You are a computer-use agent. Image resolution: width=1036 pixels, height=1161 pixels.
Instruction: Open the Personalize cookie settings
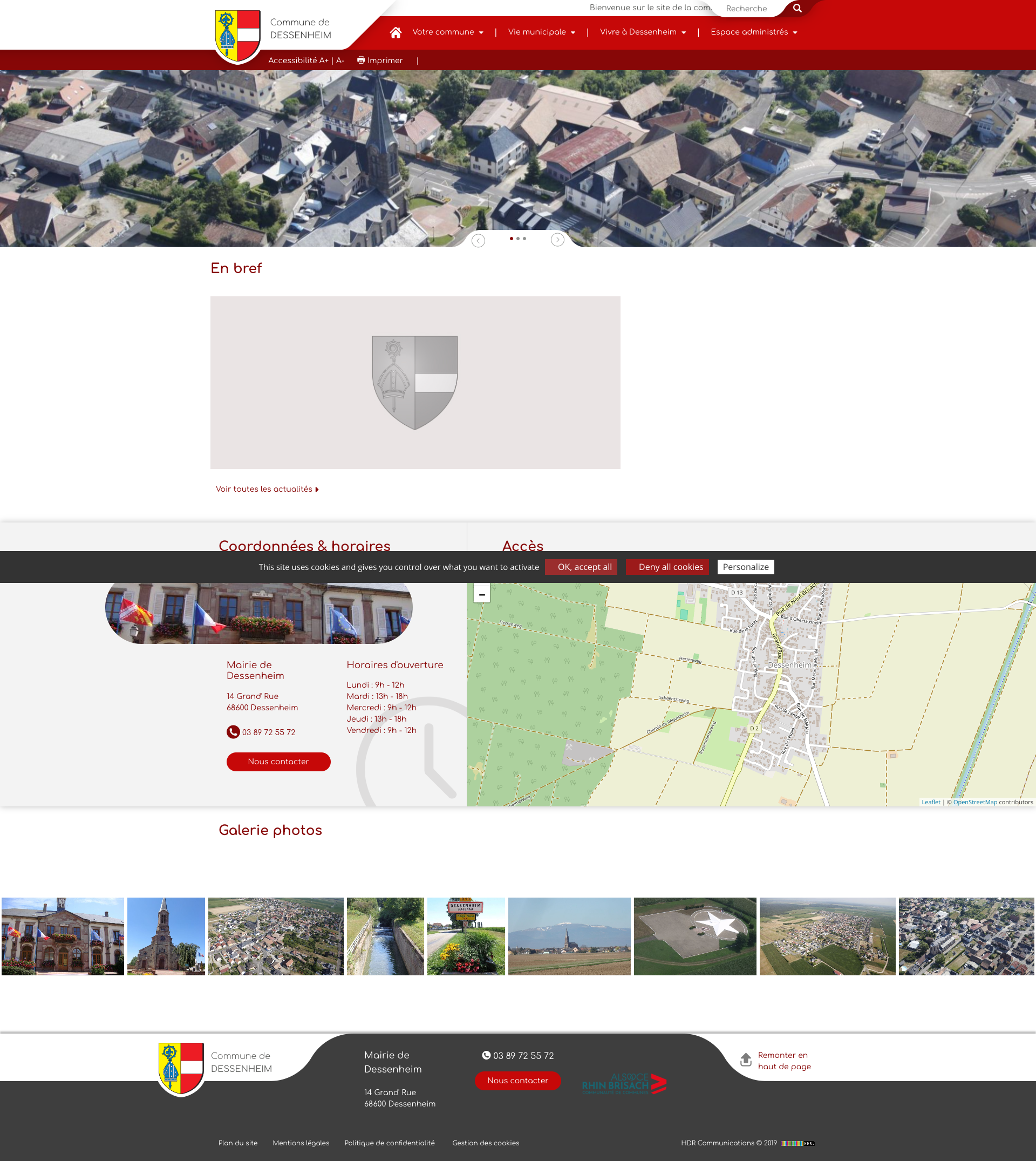point(746,567)
